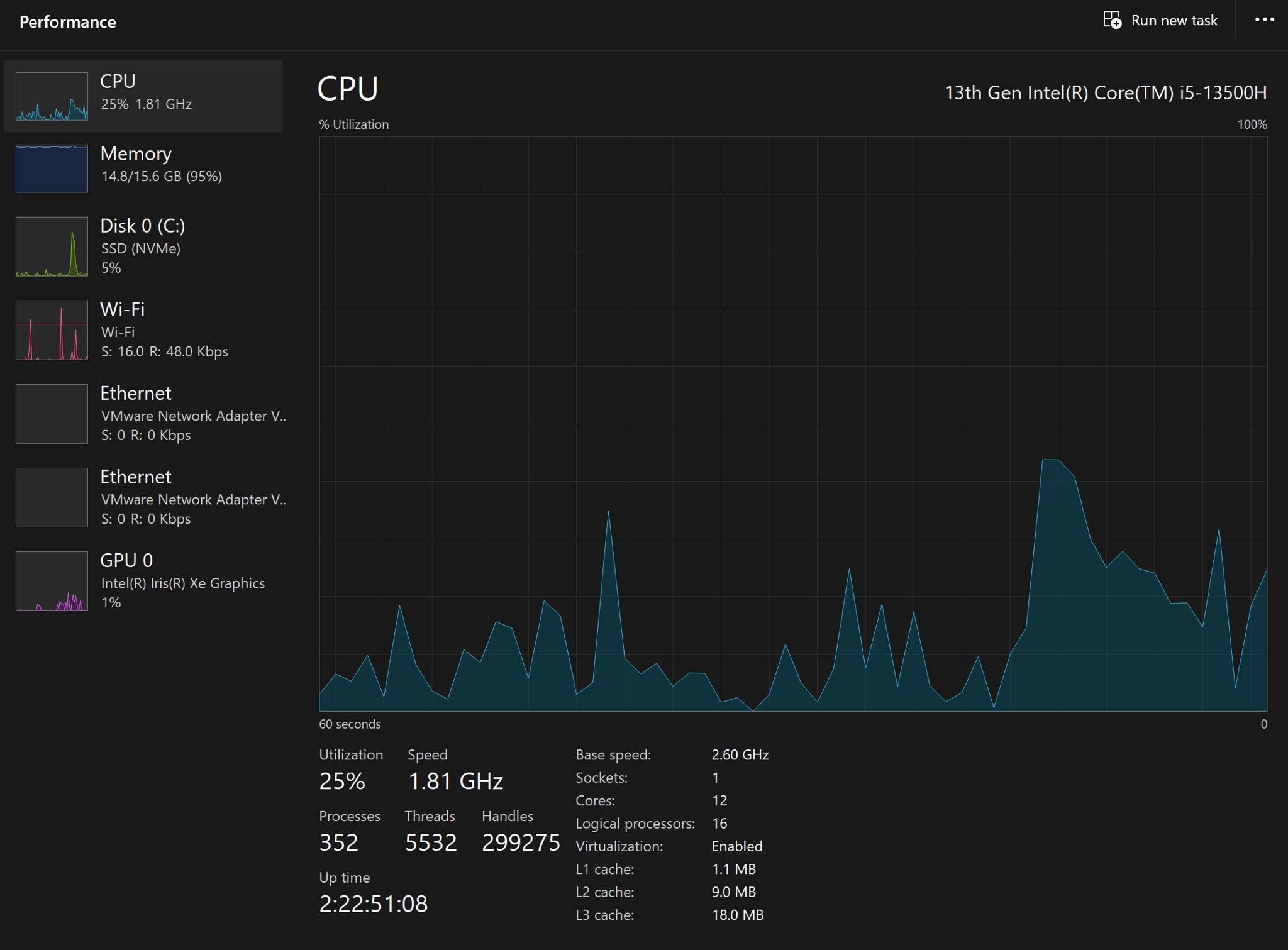This screenshot has height=950, width=1288.
Task: Click the Virtualization Enabled value
Action: point(737,846)
